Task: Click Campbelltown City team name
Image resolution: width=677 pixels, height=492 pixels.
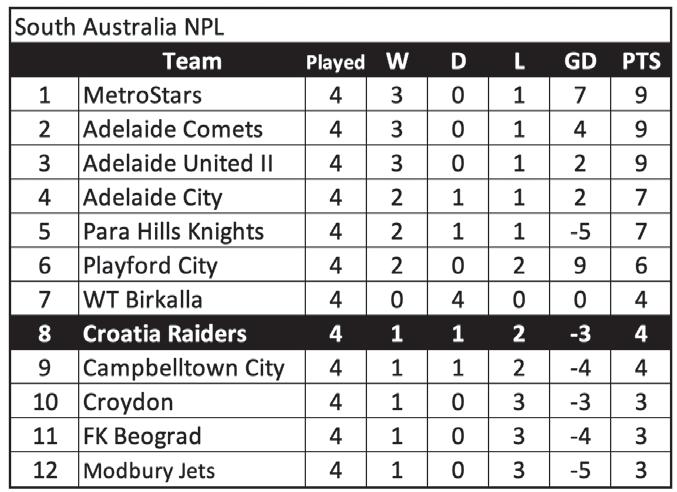Action: pos(183,368)
